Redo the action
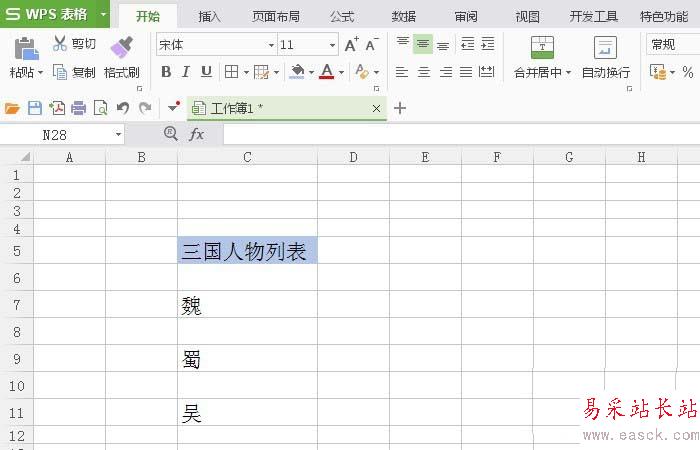The image size is (700, 450). (145, 108)
